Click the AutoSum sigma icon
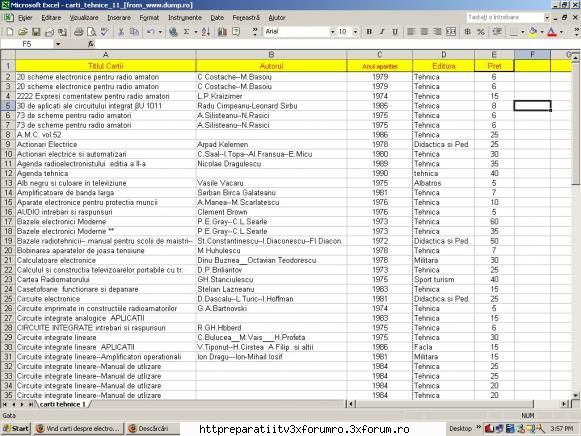 pyautogui.click(x=186, y=32)
